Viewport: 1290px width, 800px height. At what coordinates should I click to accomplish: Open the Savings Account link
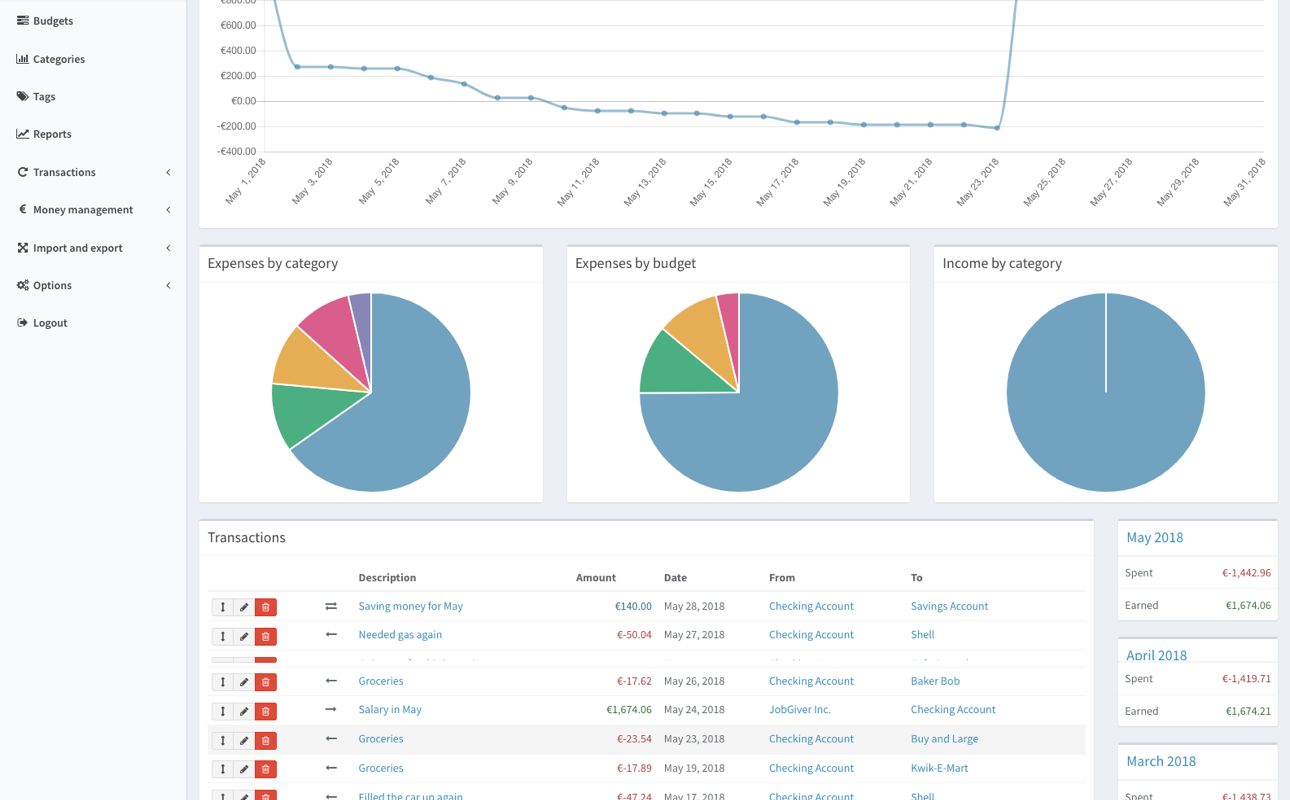[x=948, y=606]
